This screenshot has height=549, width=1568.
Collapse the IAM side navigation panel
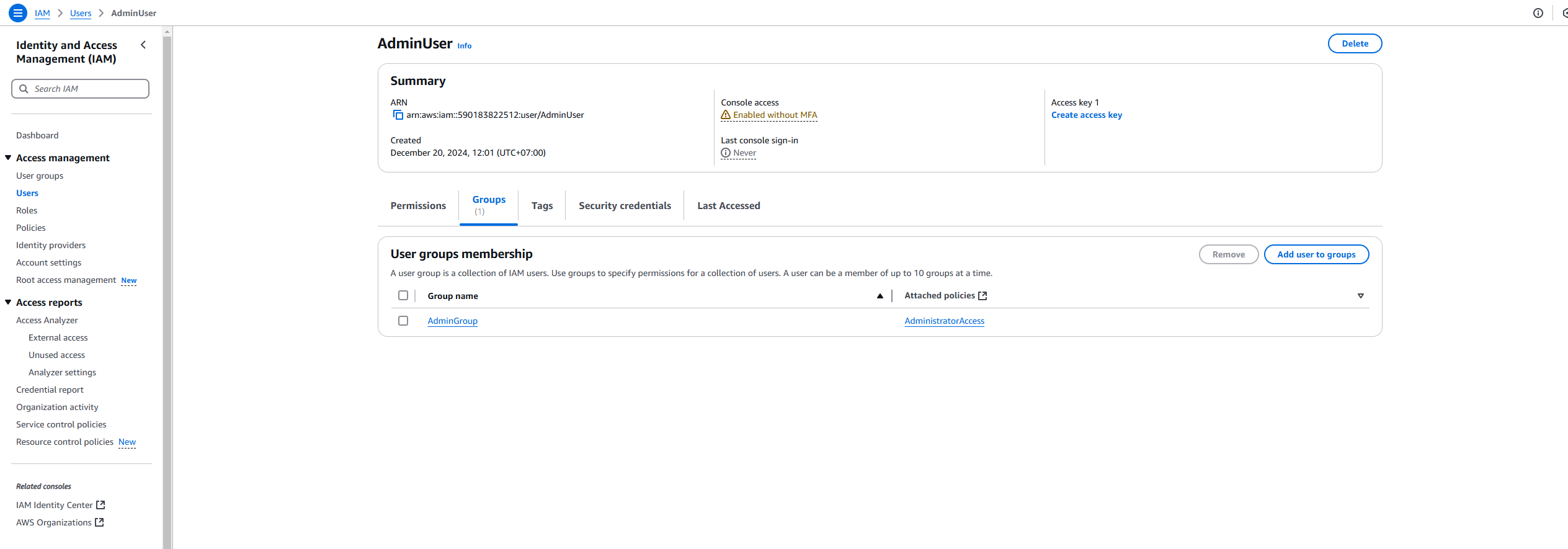point(143,45)
